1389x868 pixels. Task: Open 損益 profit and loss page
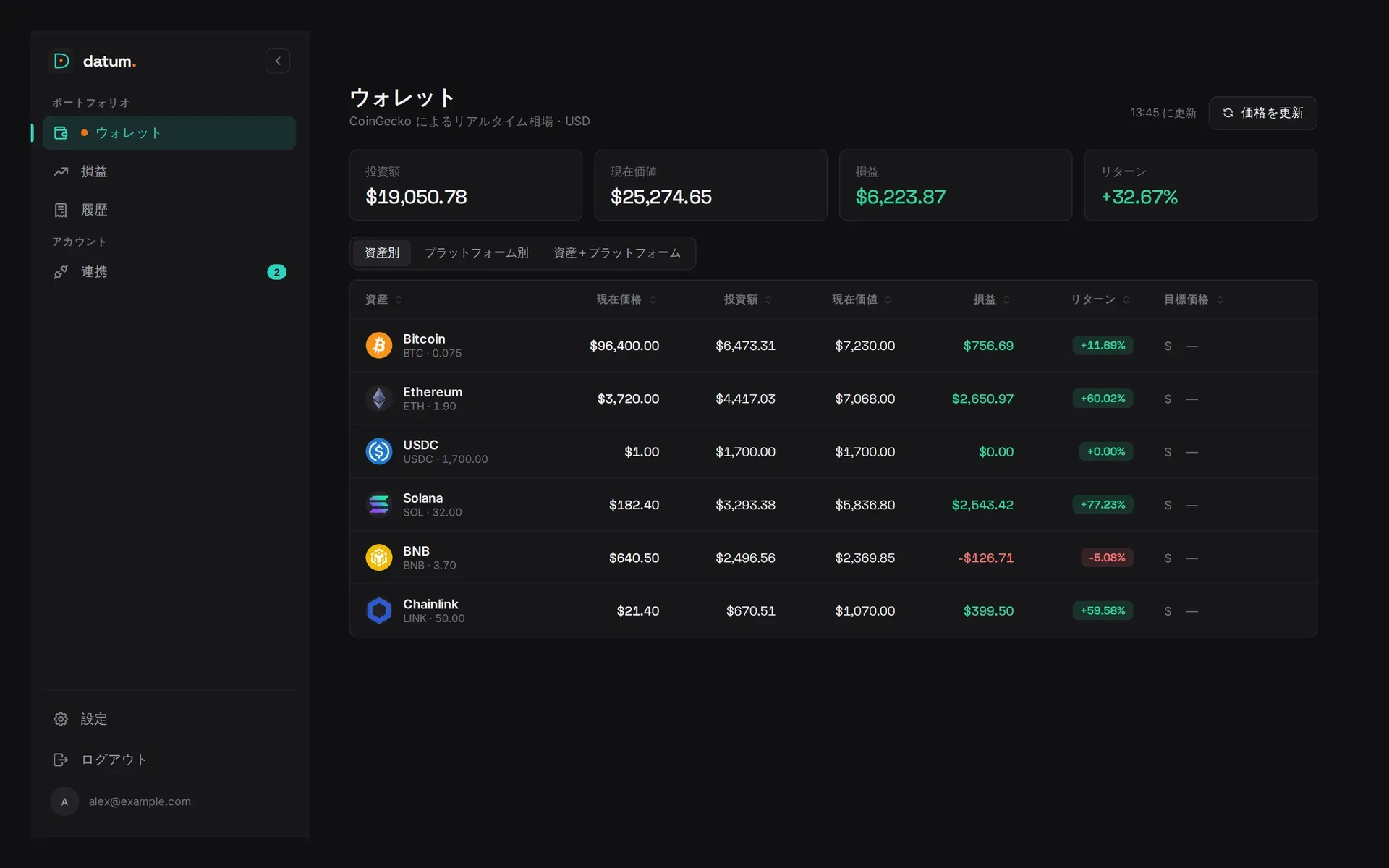click(x=169, y=171)
